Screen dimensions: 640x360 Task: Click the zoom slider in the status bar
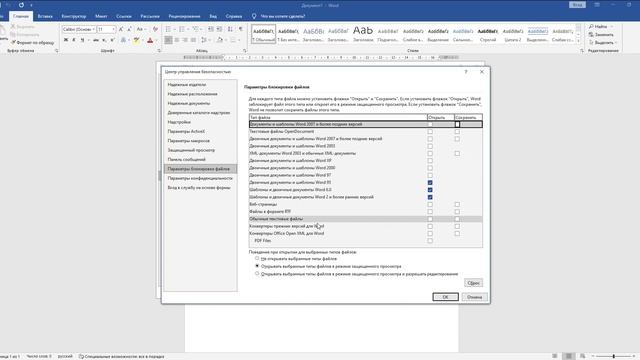pos(613,356)
